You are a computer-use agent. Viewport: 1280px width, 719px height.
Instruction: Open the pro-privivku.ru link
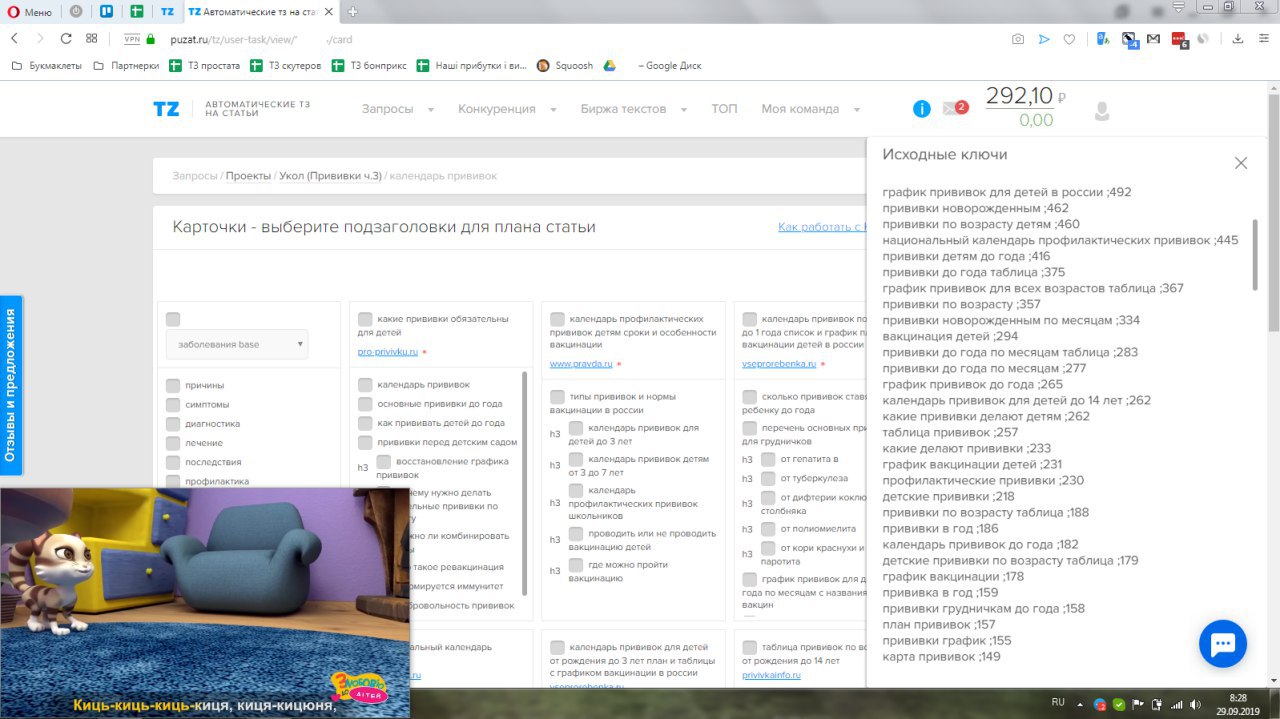click(386, 352)
